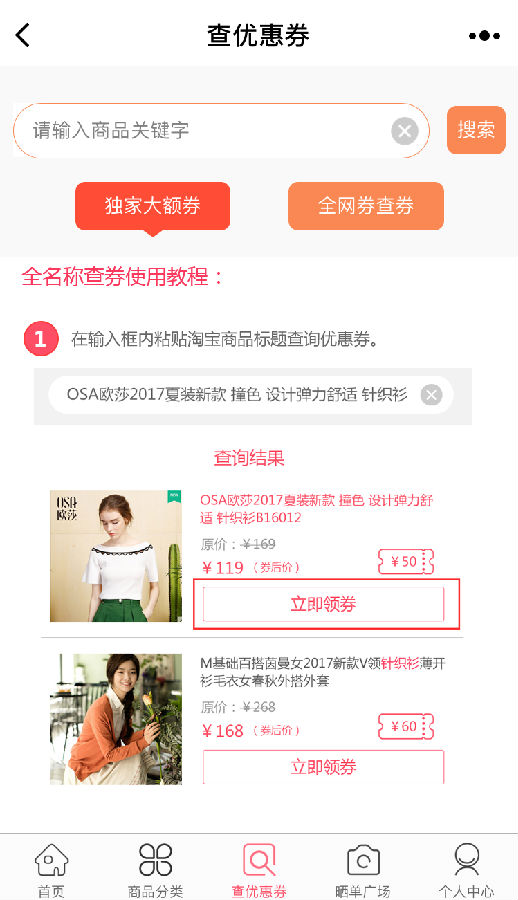Switch to the 全网券查券 tab
Viewport: 518px width, 900px height.
366,206
